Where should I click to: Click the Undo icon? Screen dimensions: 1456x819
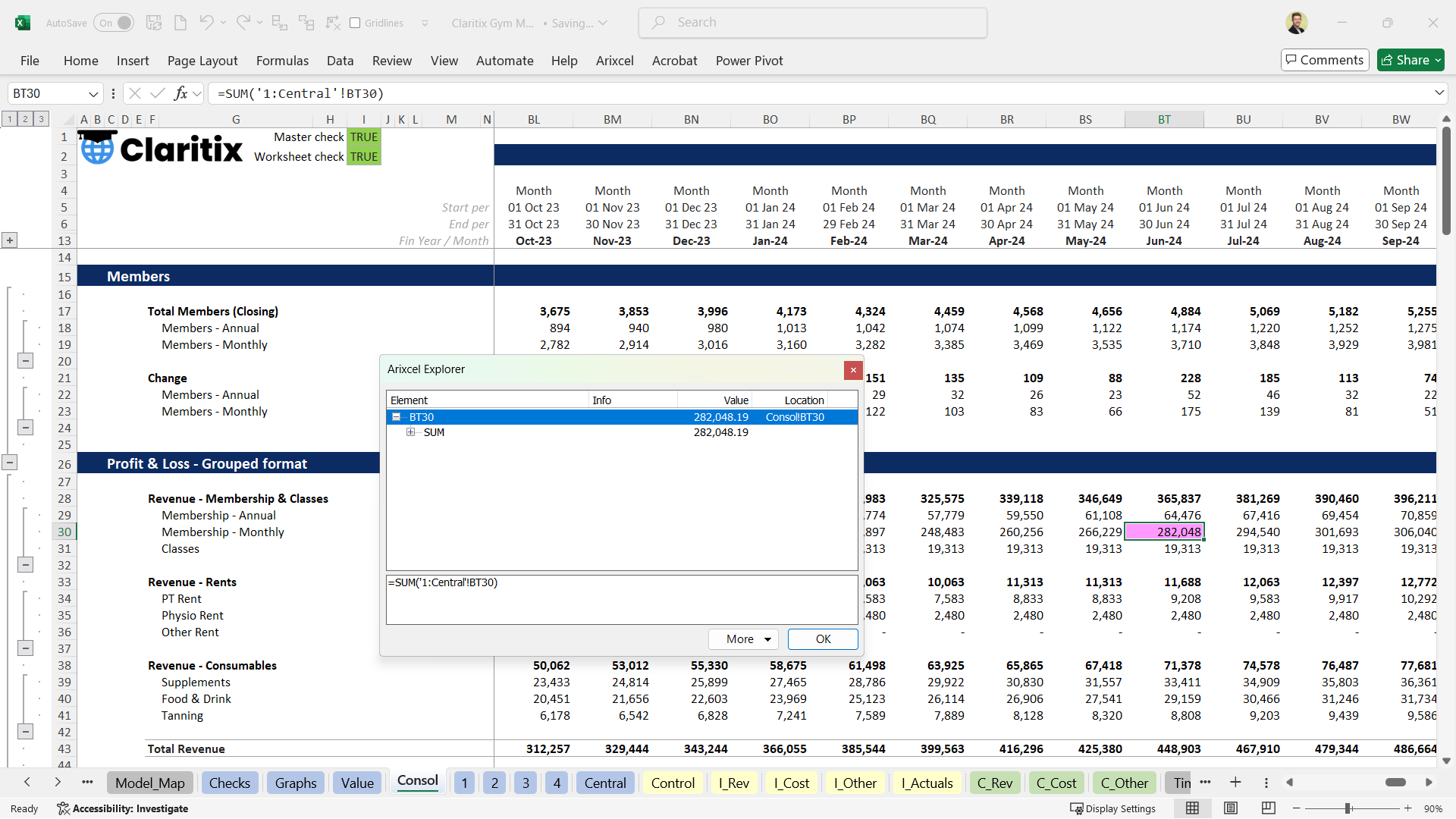pos(206,23)
